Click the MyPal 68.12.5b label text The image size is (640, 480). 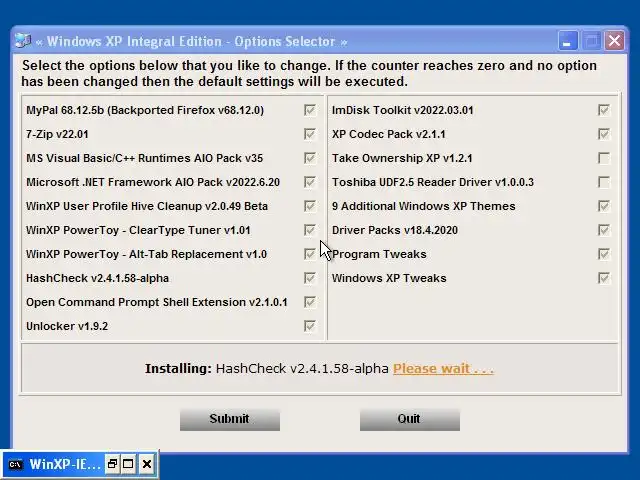coord(145,110)
